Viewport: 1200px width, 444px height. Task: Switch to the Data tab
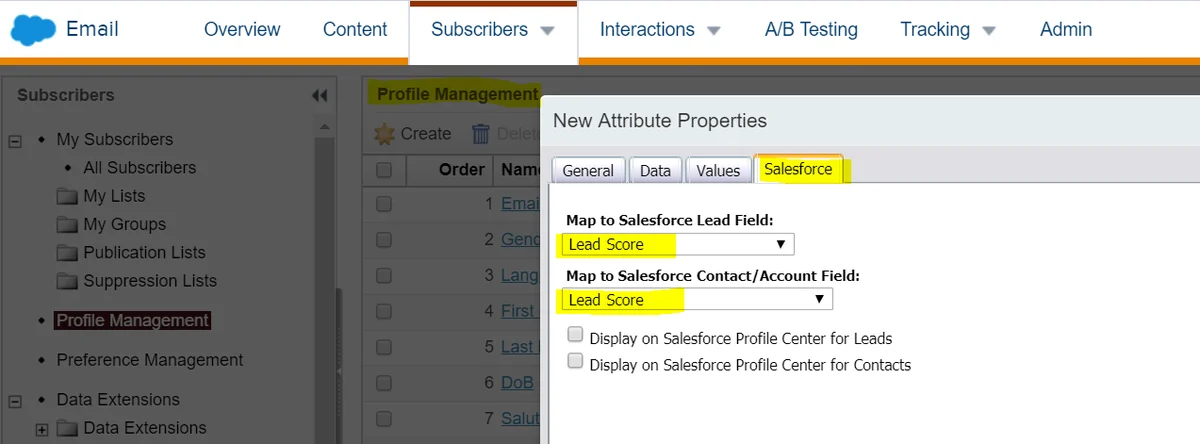[x=655, y=170]
